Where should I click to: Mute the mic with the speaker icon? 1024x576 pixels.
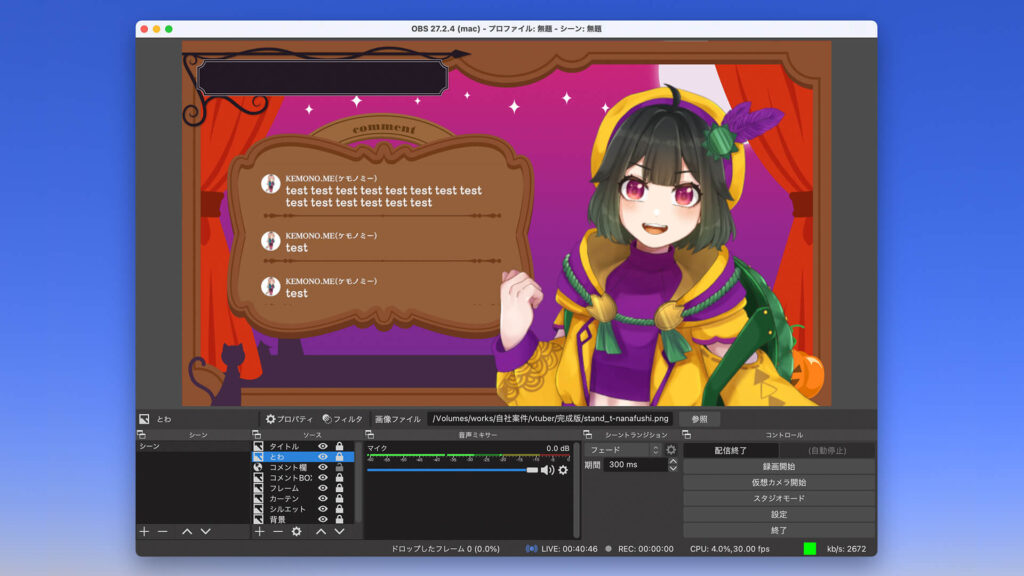[547, 470]
